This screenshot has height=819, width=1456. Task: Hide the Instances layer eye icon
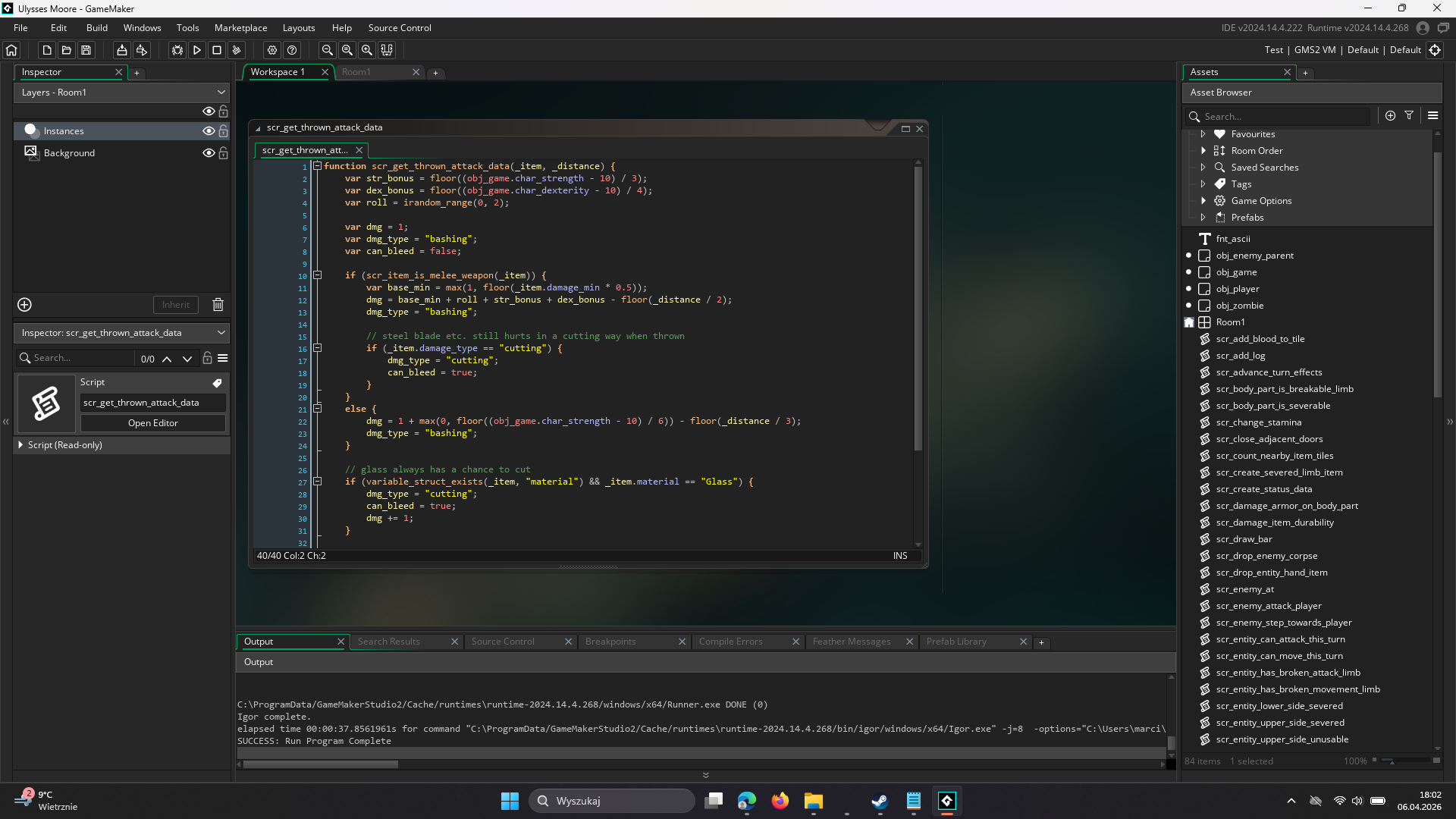pyautogui.click(x=208, y=131)
